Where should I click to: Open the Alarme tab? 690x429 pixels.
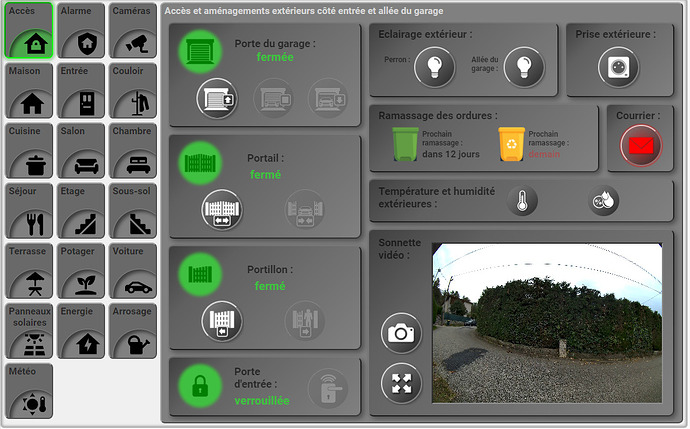click(80, 31)
